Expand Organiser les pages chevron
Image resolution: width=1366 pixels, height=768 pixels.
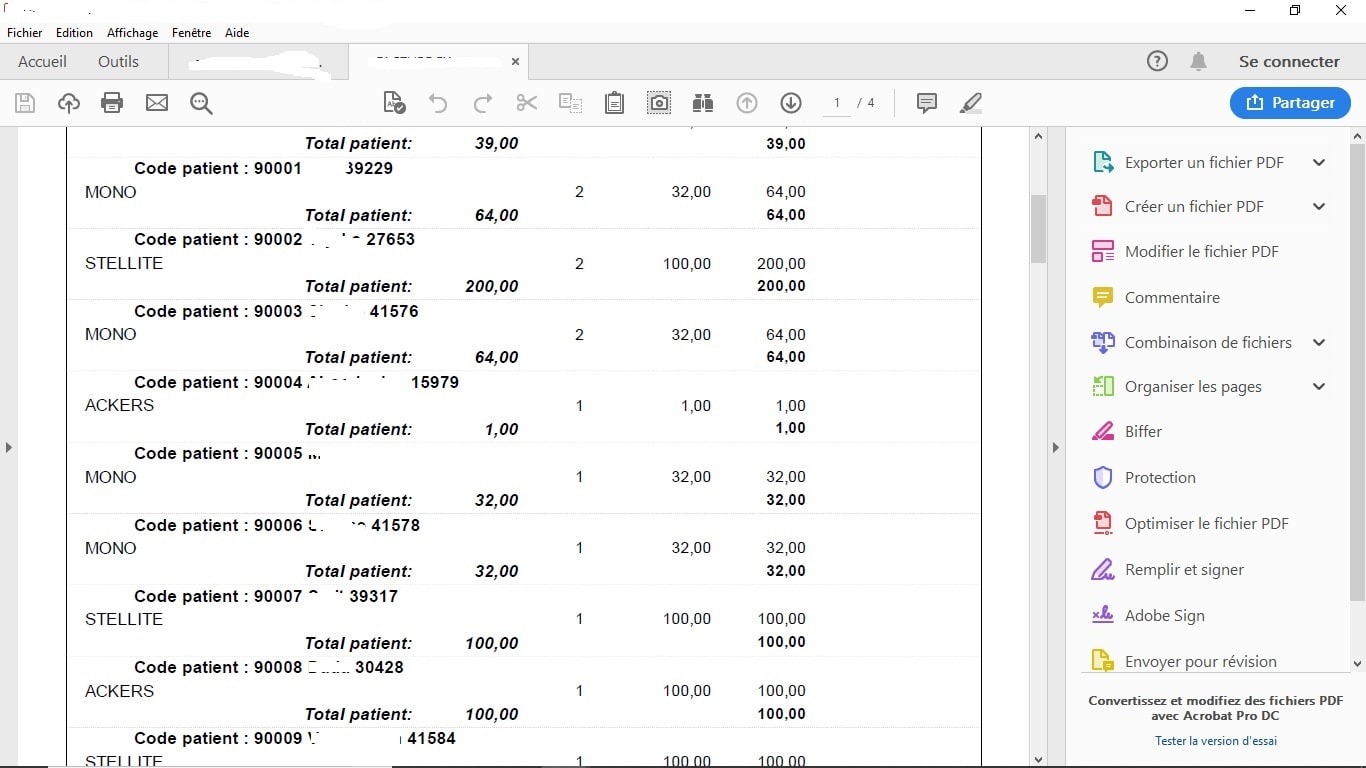click(x=1319, y=387)
